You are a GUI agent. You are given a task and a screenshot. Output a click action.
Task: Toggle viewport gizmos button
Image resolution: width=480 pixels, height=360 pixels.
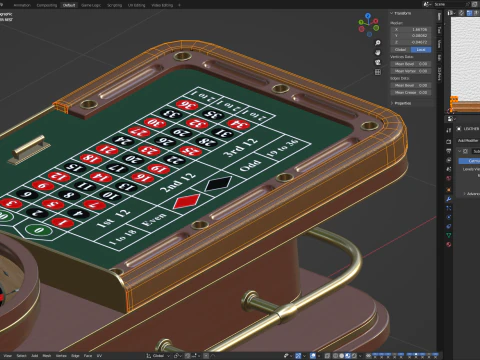298,356
